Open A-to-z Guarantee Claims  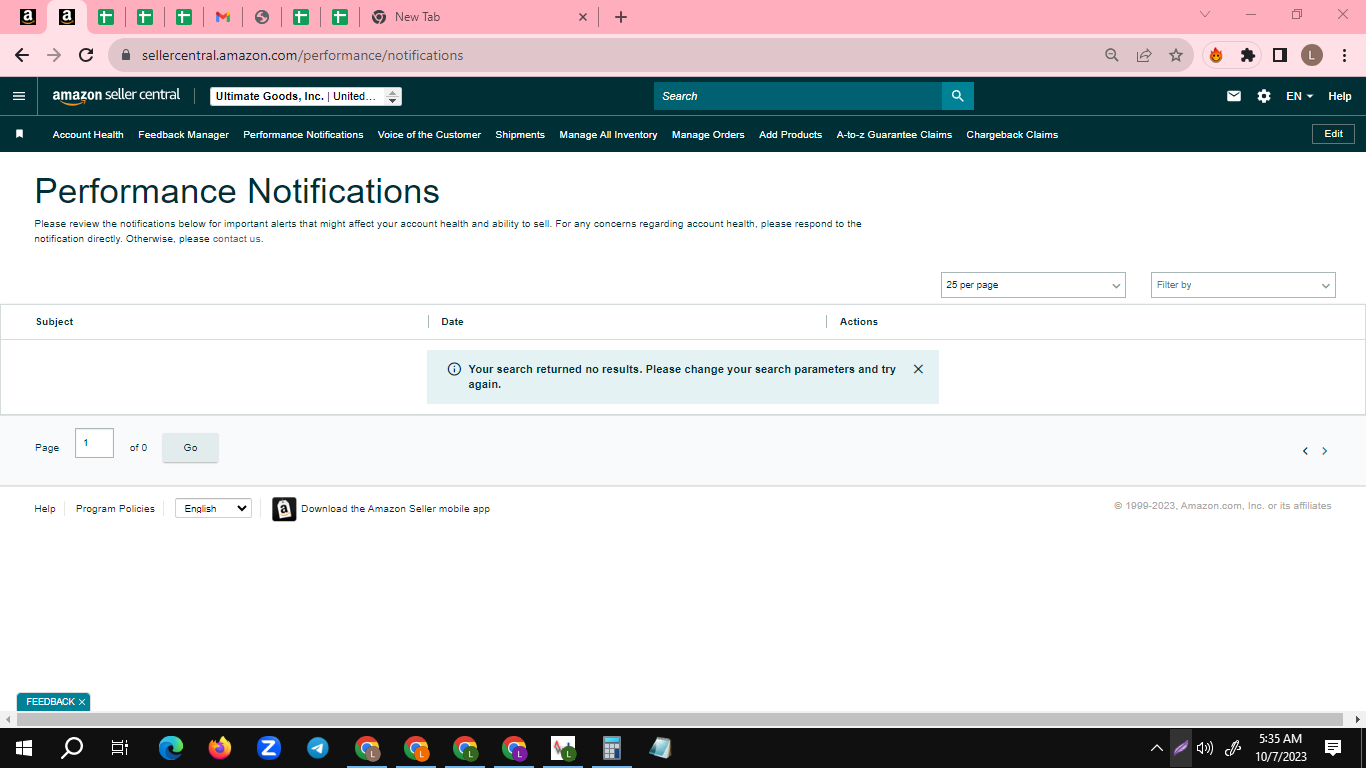point(894,134)
